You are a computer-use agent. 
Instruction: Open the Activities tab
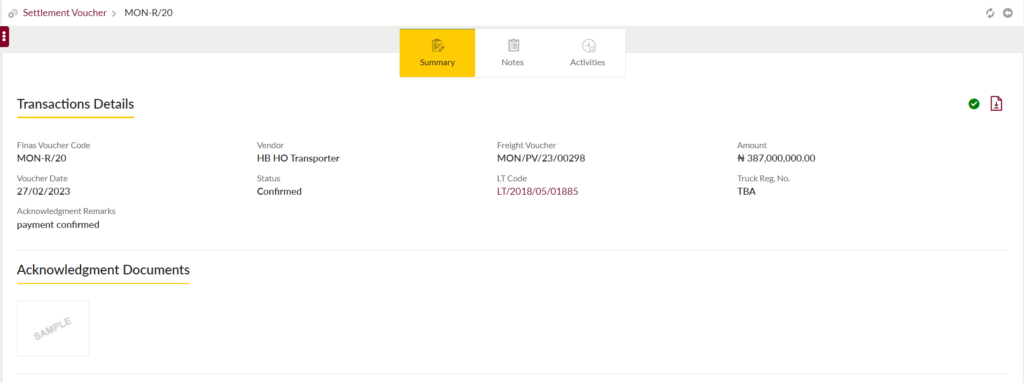click(588, 53)
